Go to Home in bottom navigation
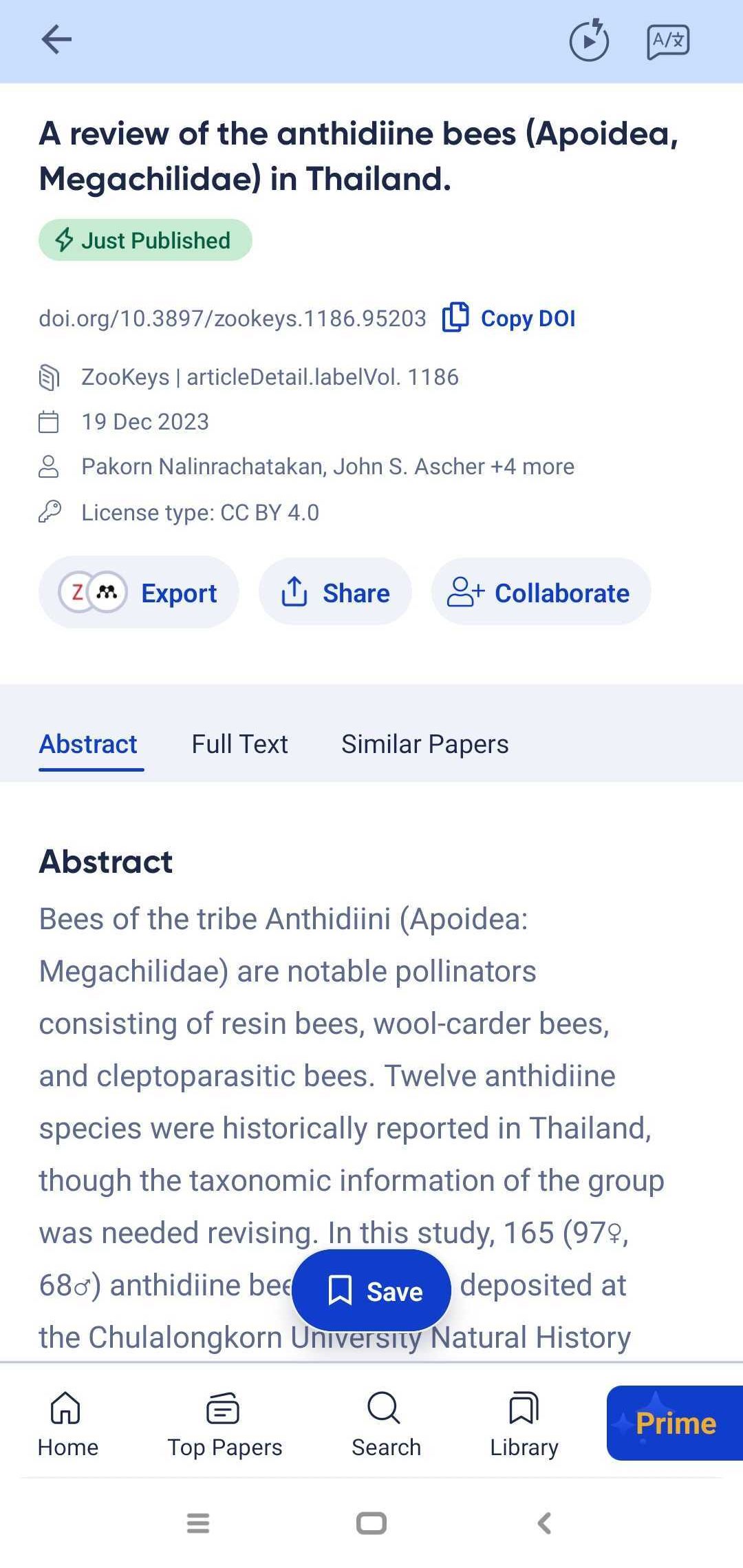Viewport: 743px width, 1568px height. tap(67, 1423)
